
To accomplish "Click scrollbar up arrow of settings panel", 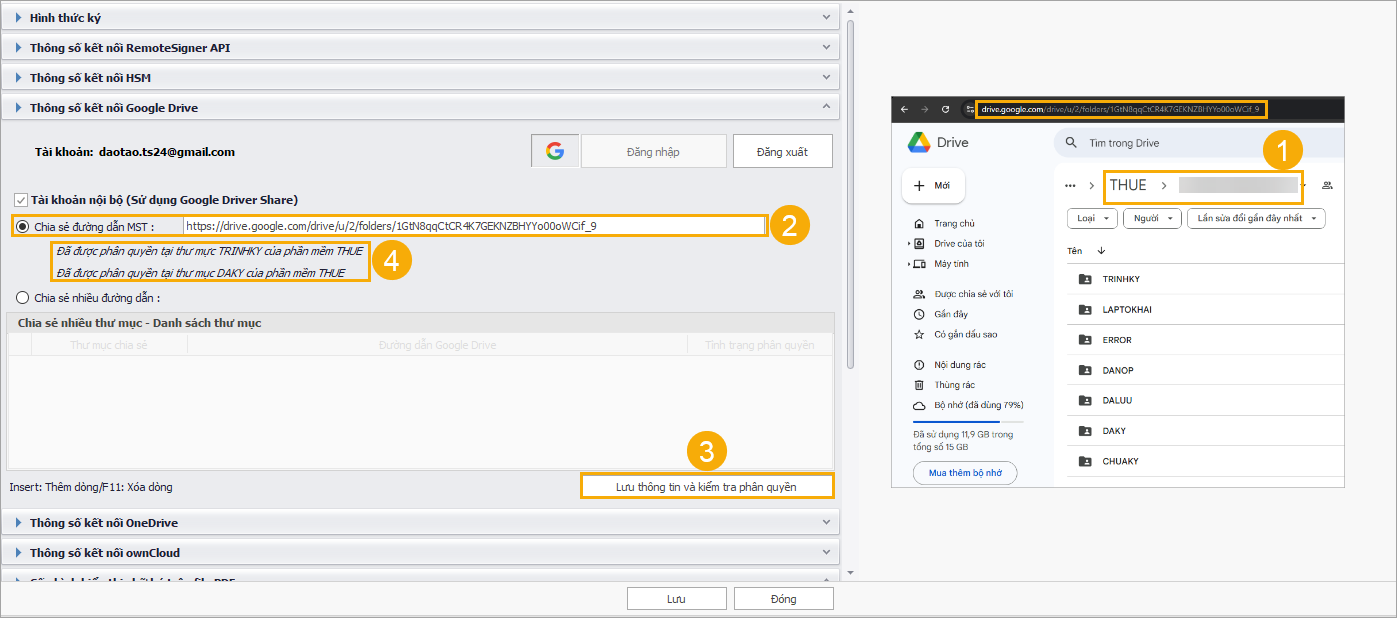I will point(851,12).
